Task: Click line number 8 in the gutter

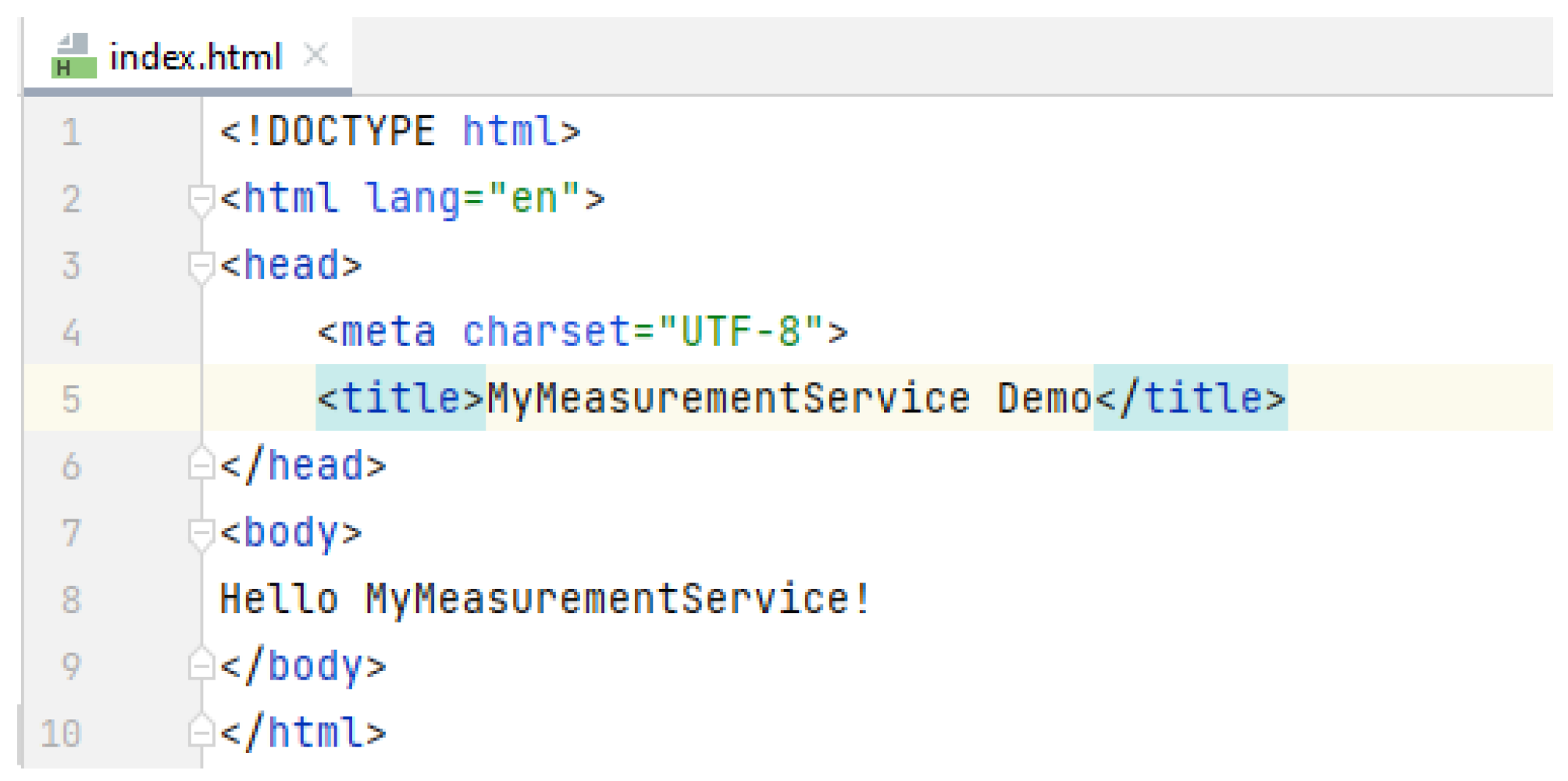Action: [72, 600]
